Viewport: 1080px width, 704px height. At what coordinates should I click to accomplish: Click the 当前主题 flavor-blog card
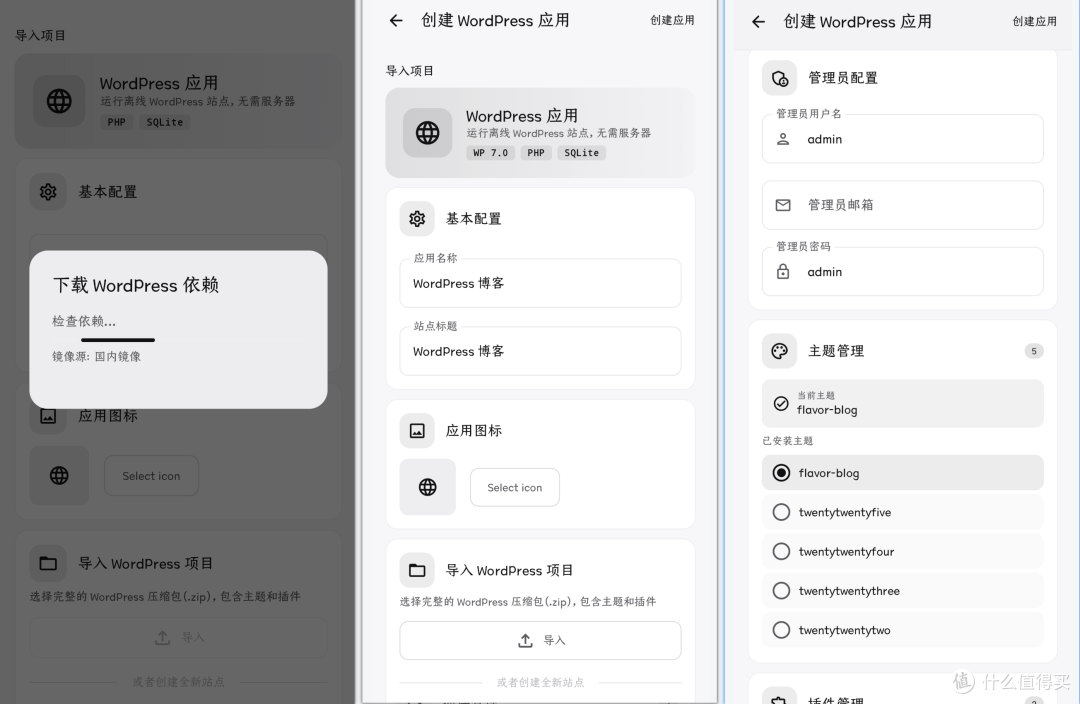pyautogui.click(x=902, y=404)
